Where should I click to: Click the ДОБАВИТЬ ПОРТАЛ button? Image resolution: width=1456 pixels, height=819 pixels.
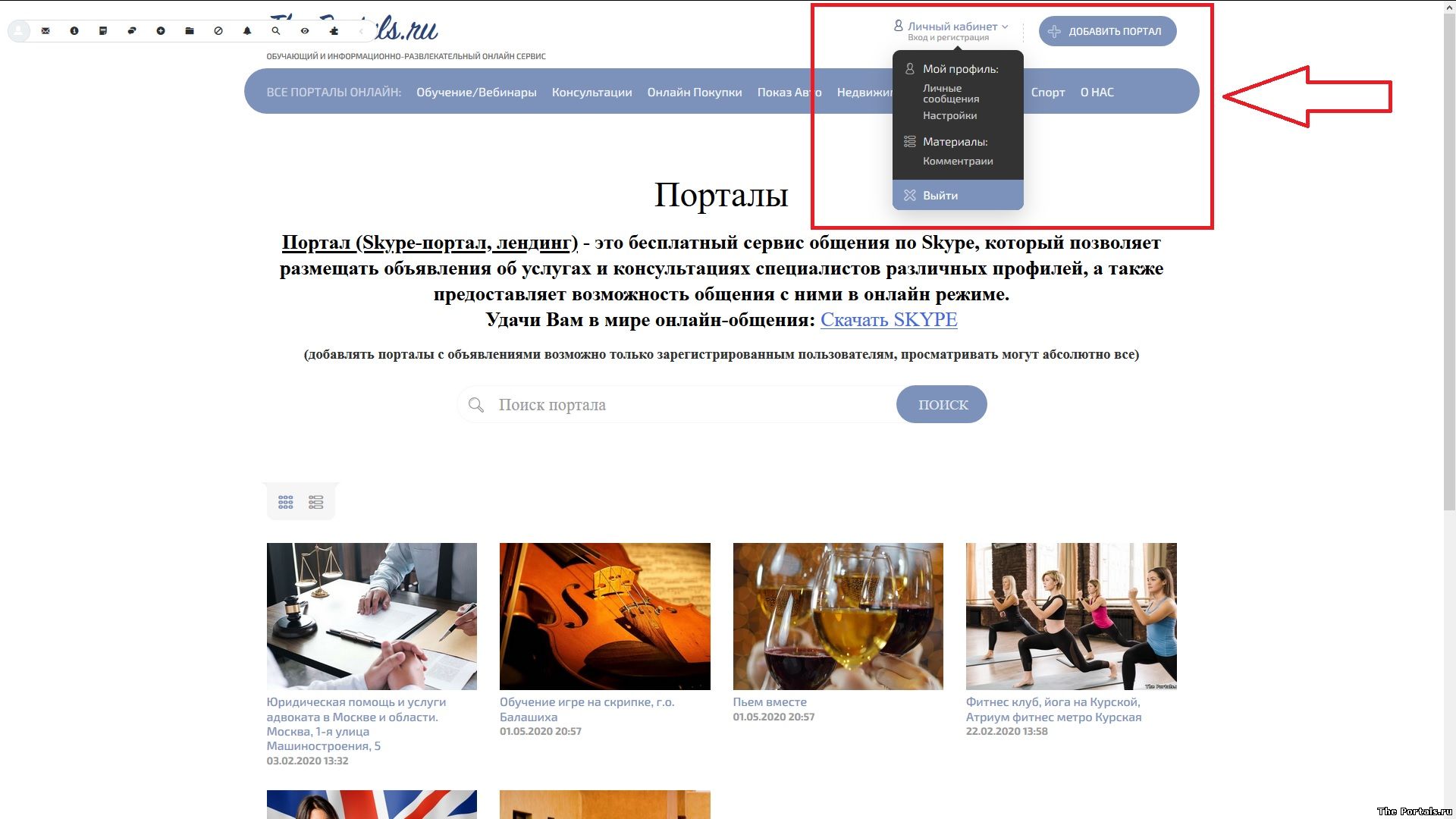[1107, 31]
